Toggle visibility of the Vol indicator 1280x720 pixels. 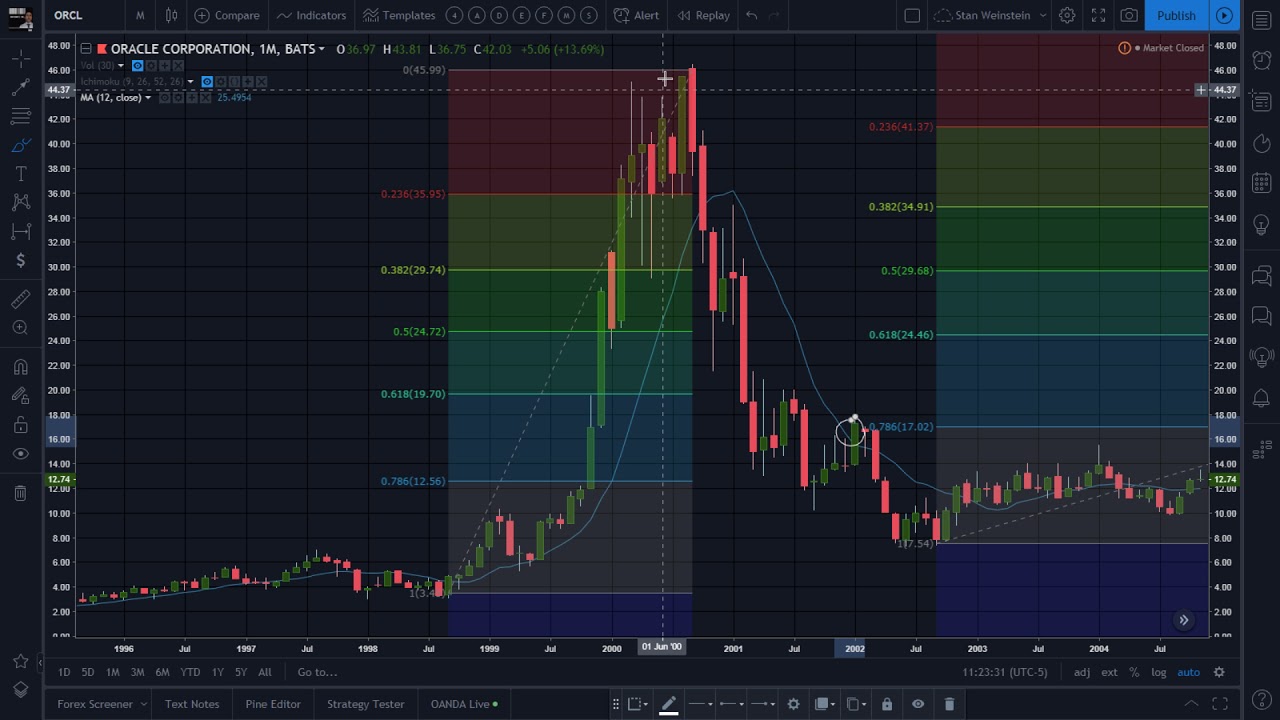click(138, 66)
